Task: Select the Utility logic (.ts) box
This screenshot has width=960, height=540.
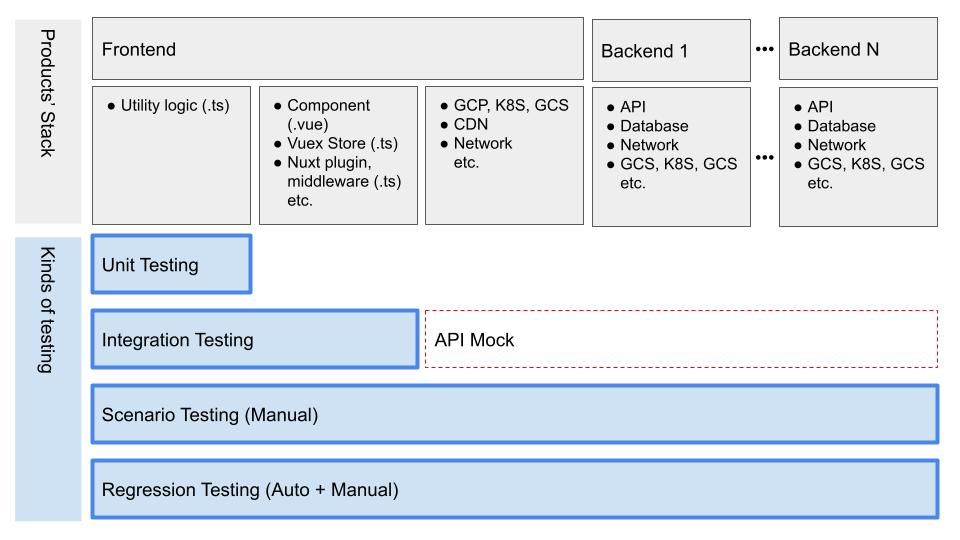Action: 171,156
